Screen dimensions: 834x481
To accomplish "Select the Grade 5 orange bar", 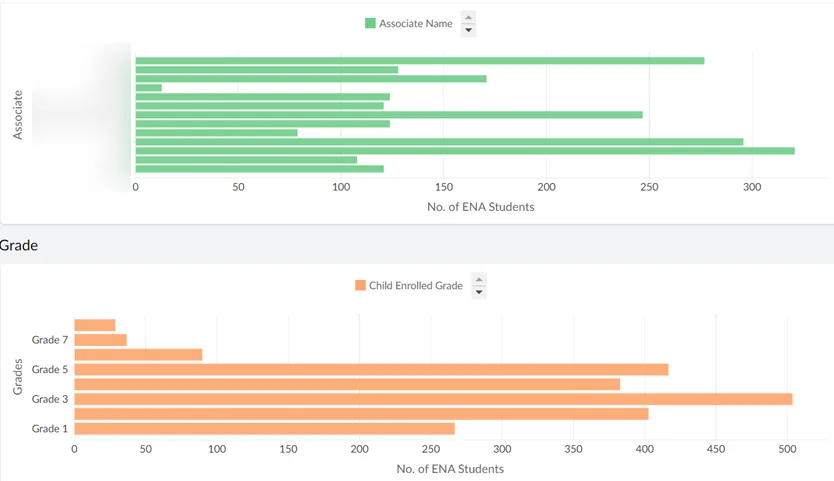I will [x=371, y=369].
